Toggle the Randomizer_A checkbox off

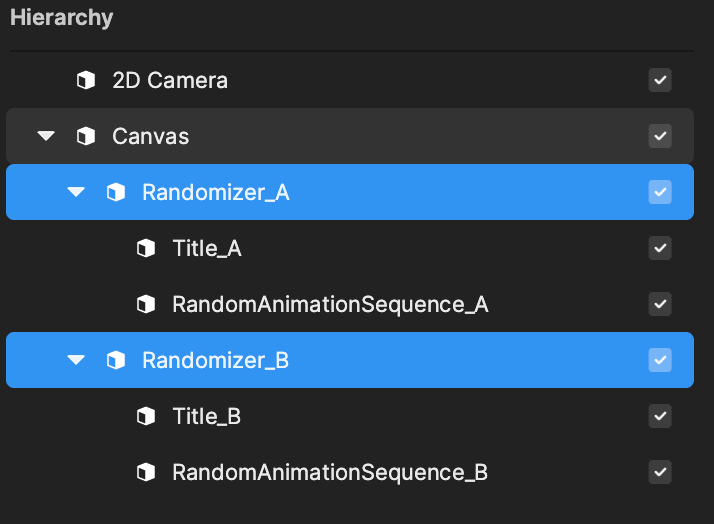click(660, 192)
